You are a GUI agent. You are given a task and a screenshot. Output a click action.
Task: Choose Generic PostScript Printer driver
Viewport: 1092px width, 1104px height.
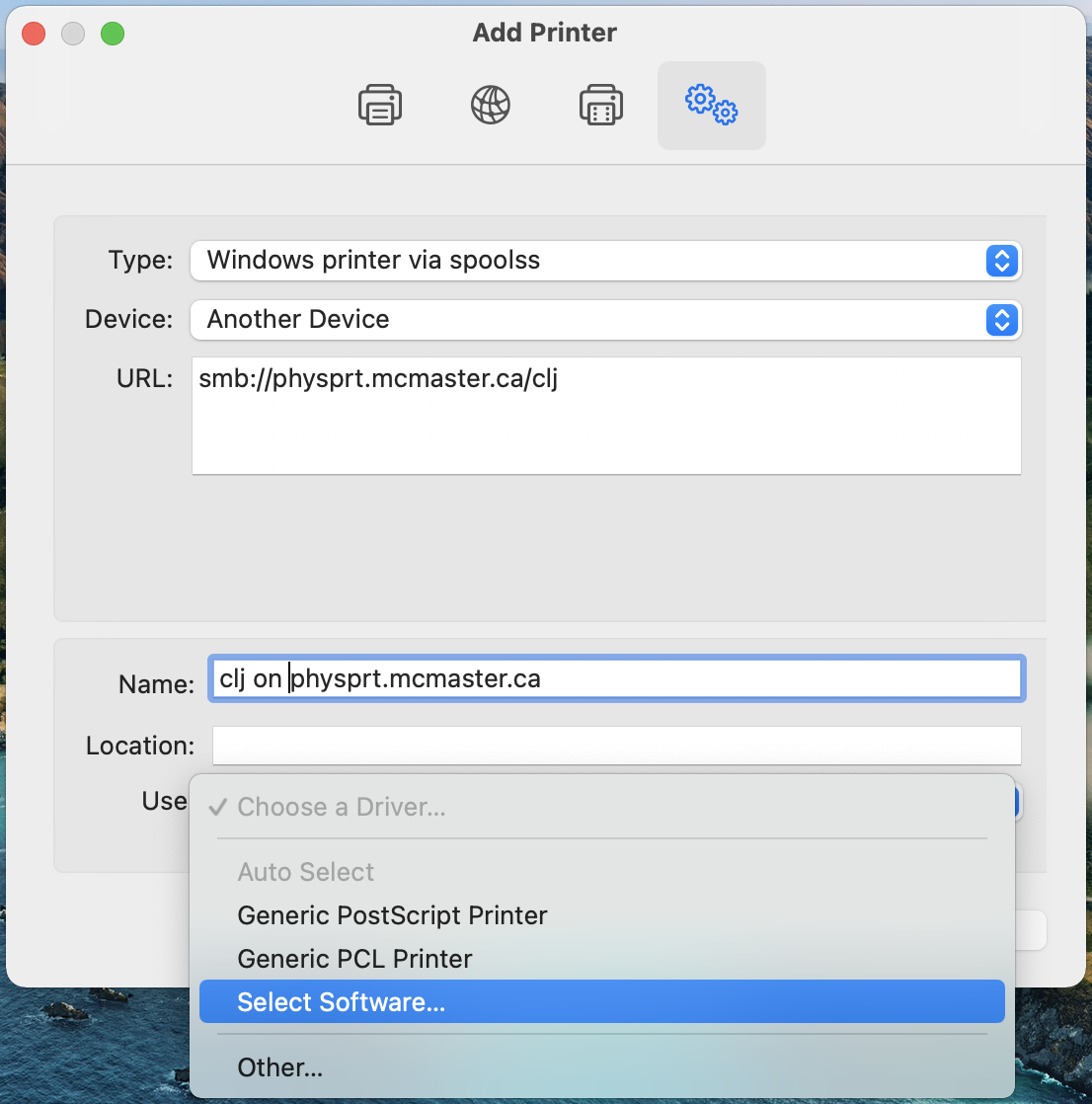(x=392, y=915)
